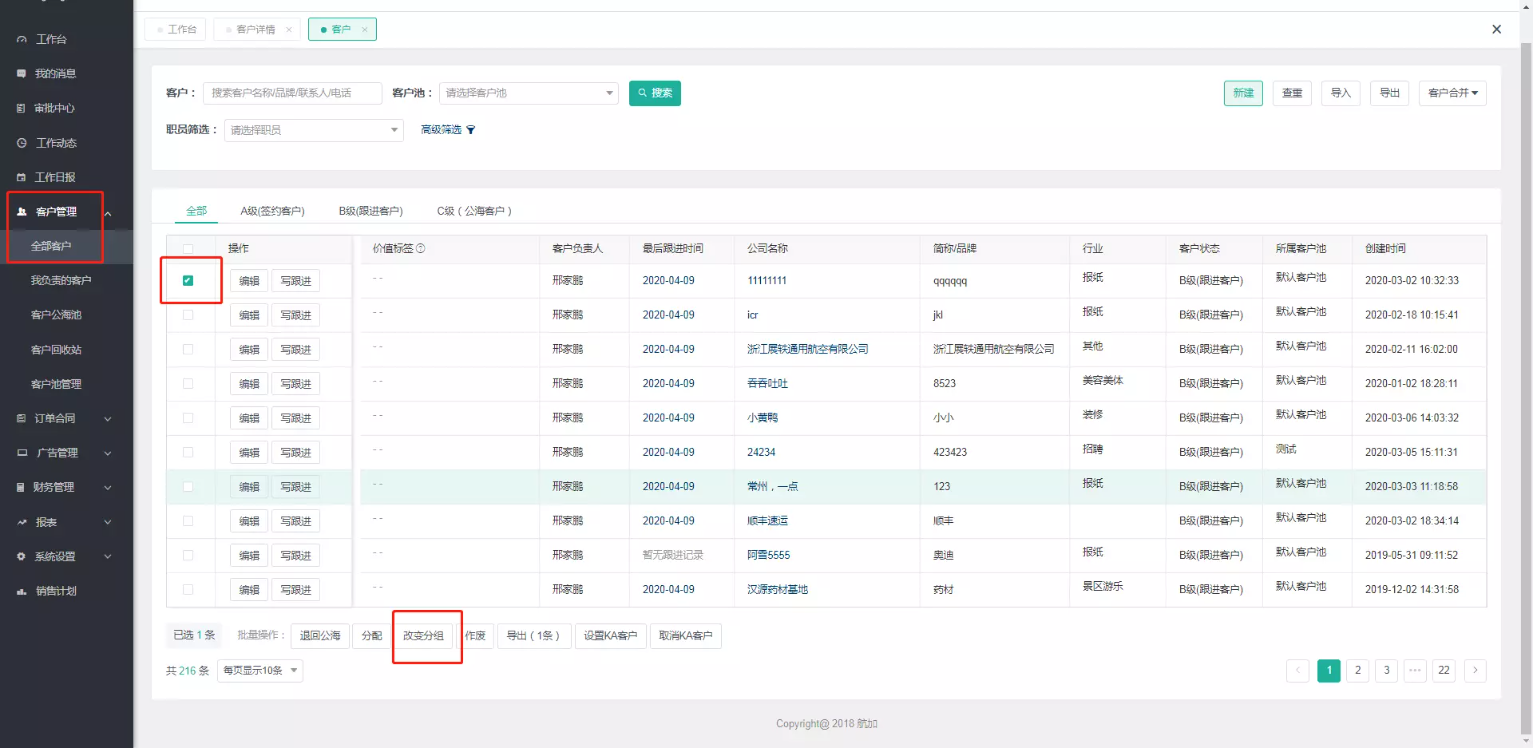This screenshot has height=748, width=1533.
Task: Tick checkbox for 顺丰速运 row
Action: [188, 521]
